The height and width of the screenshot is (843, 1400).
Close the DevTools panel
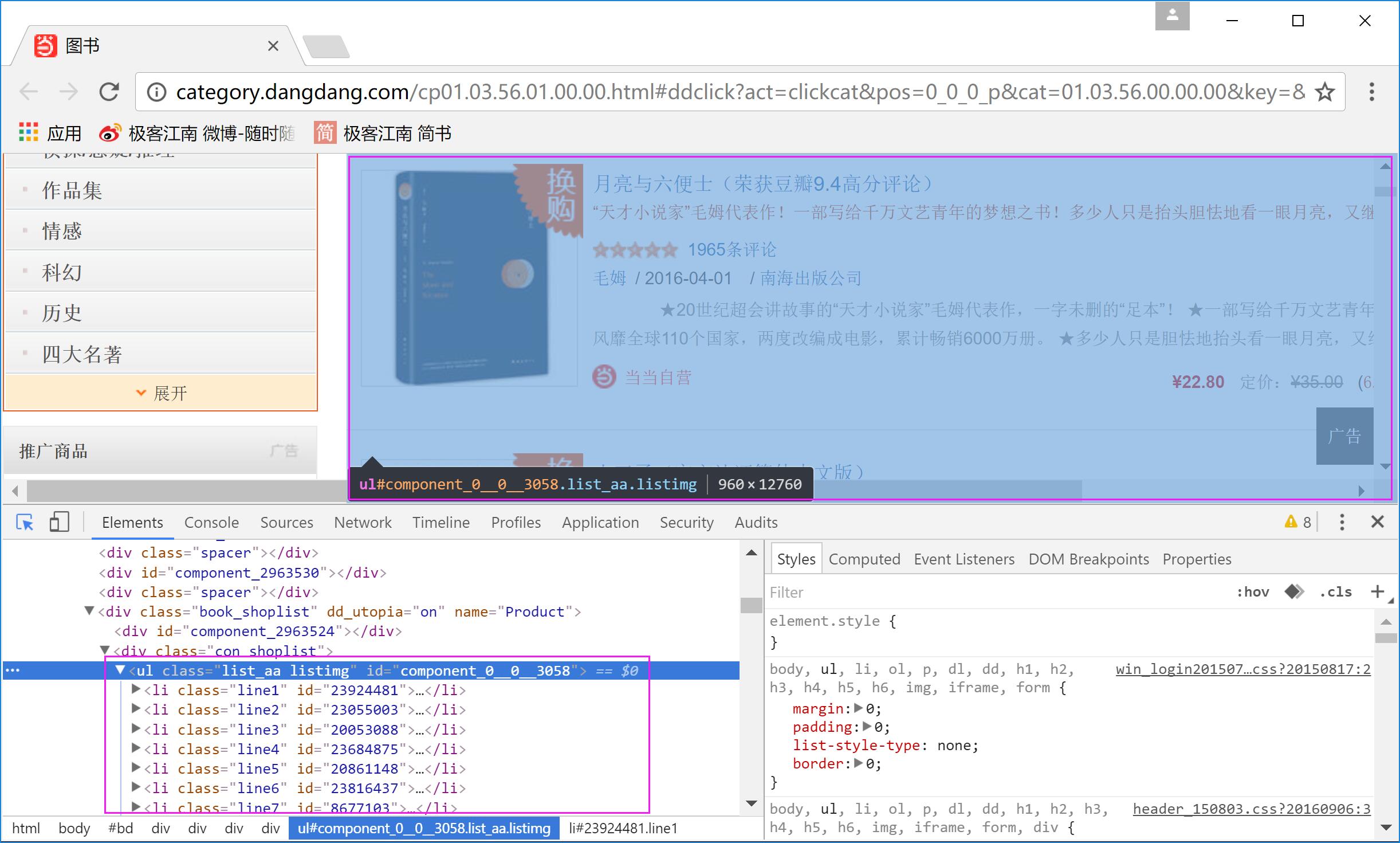1378,522
